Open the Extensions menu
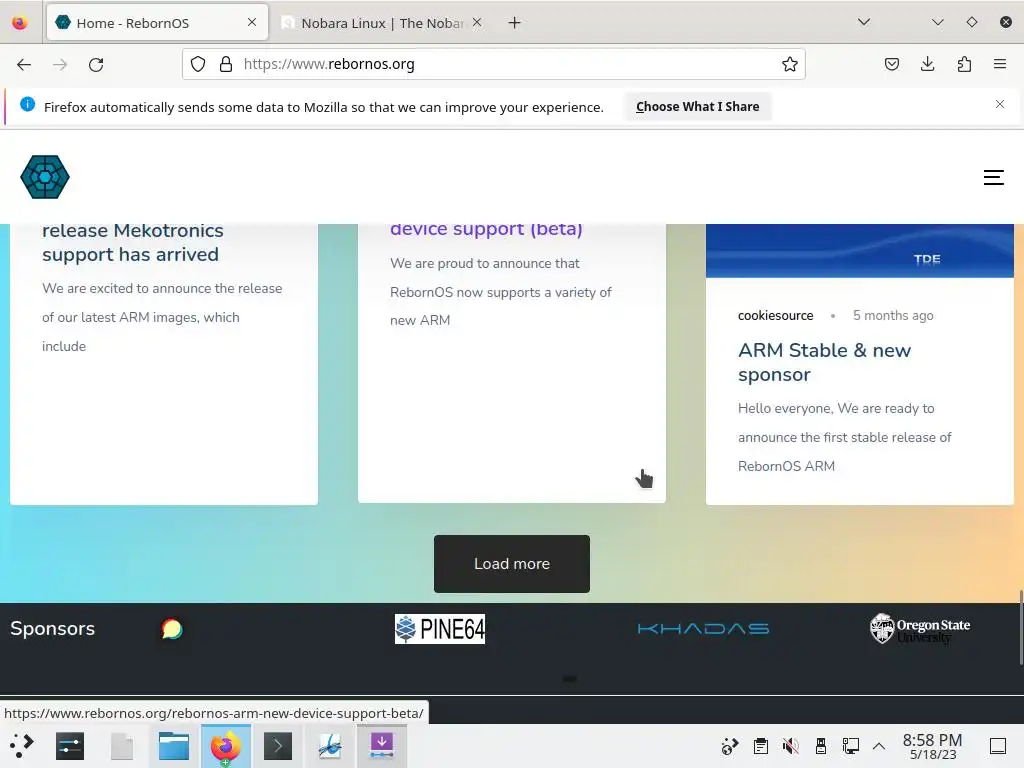 pos(964,64)
